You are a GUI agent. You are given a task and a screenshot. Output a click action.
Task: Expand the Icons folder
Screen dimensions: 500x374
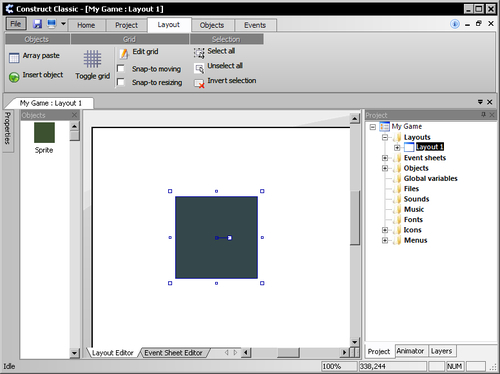pyautogui.click(x=385, y=230)
